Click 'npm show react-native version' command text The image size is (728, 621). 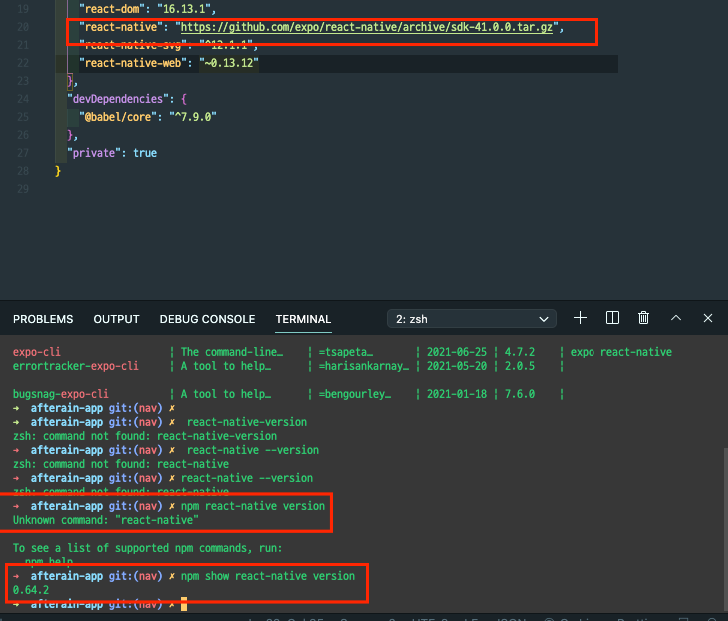pos(268,576)
